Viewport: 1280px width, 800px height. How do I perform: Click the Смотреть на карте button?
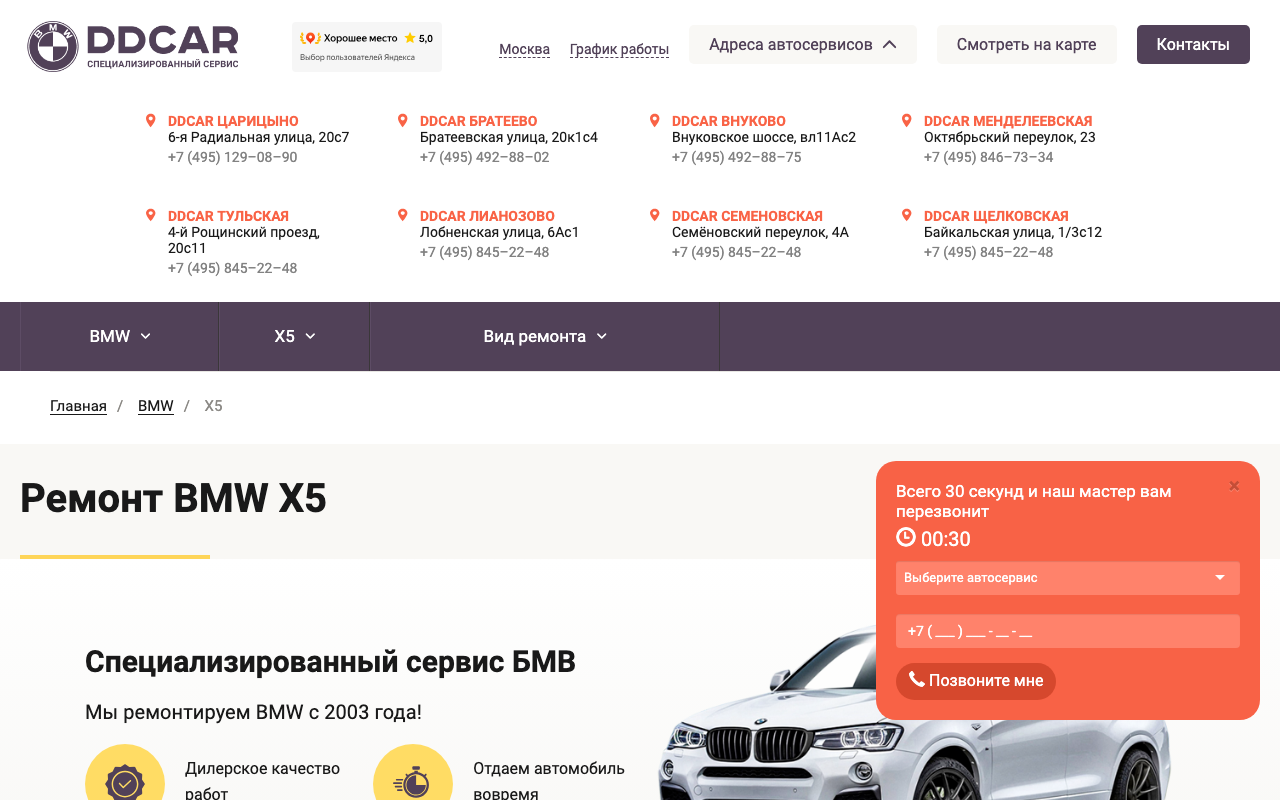pyautogui.click(x=1027, y=45)
